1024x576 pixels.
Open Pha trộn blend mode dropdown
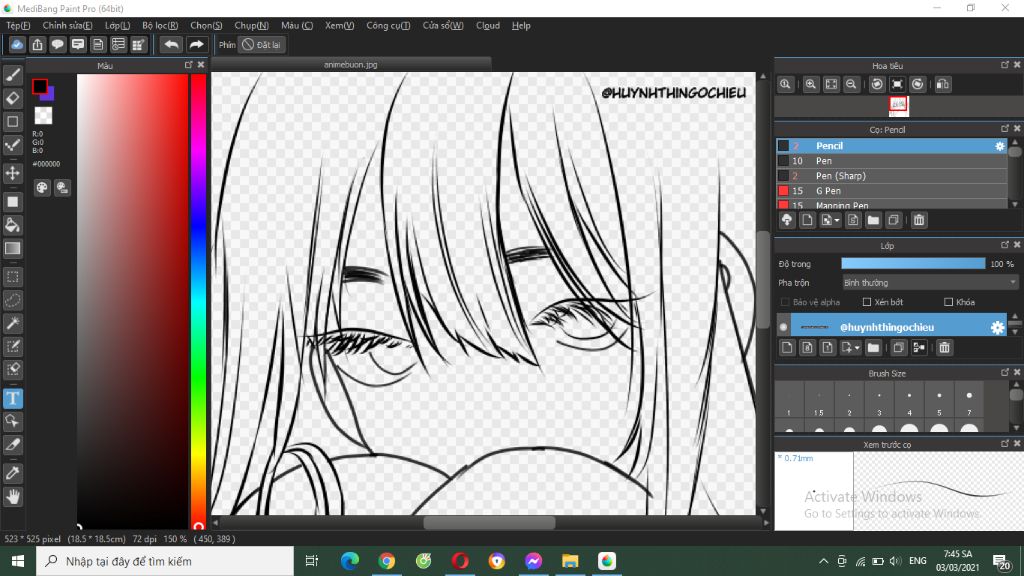tap(930, 283)
